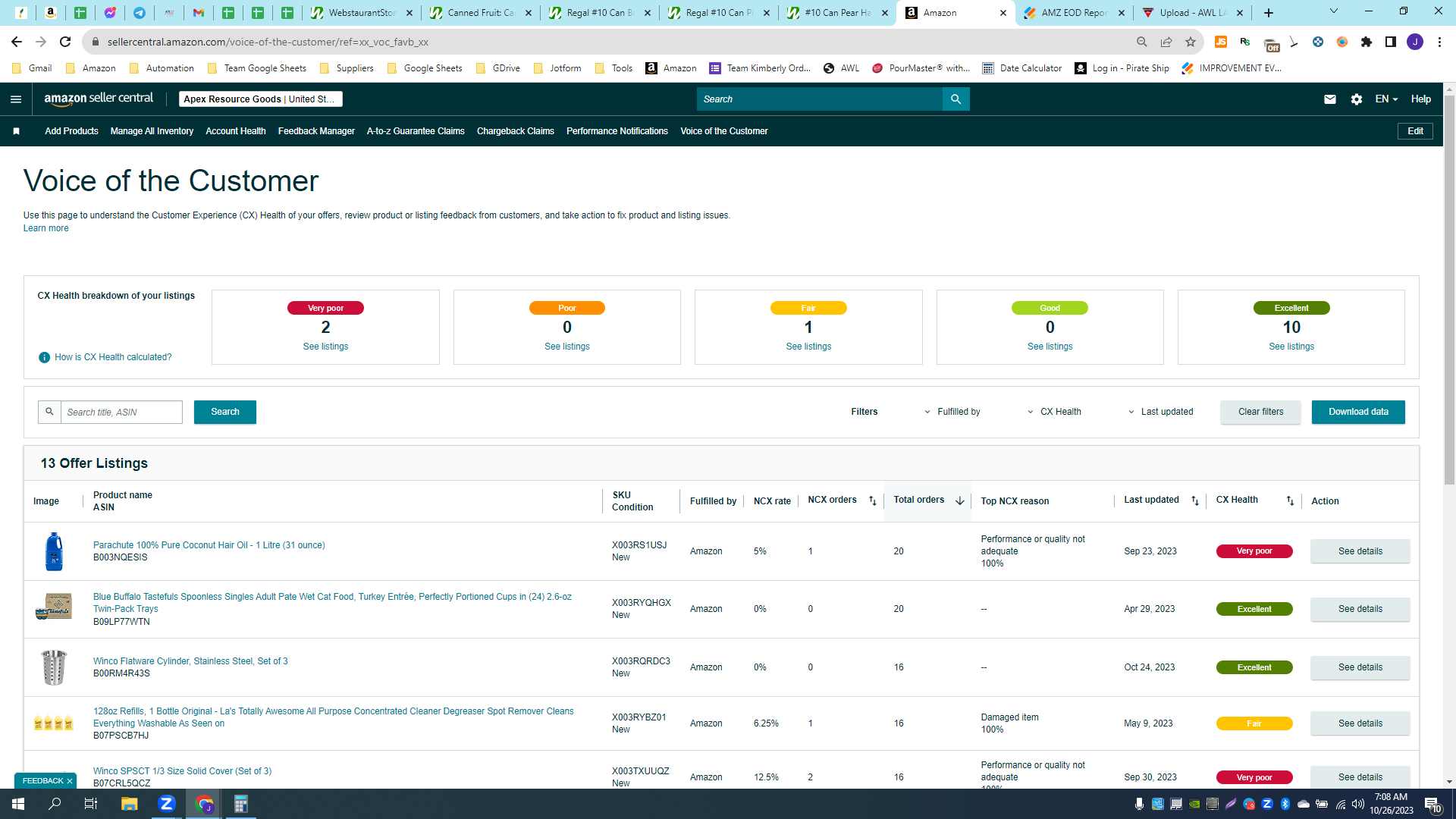Image resolution: width=1456 pixels, height=819 pixels.
Task: Click the Clear filters button
Action: click(1260, 412)
